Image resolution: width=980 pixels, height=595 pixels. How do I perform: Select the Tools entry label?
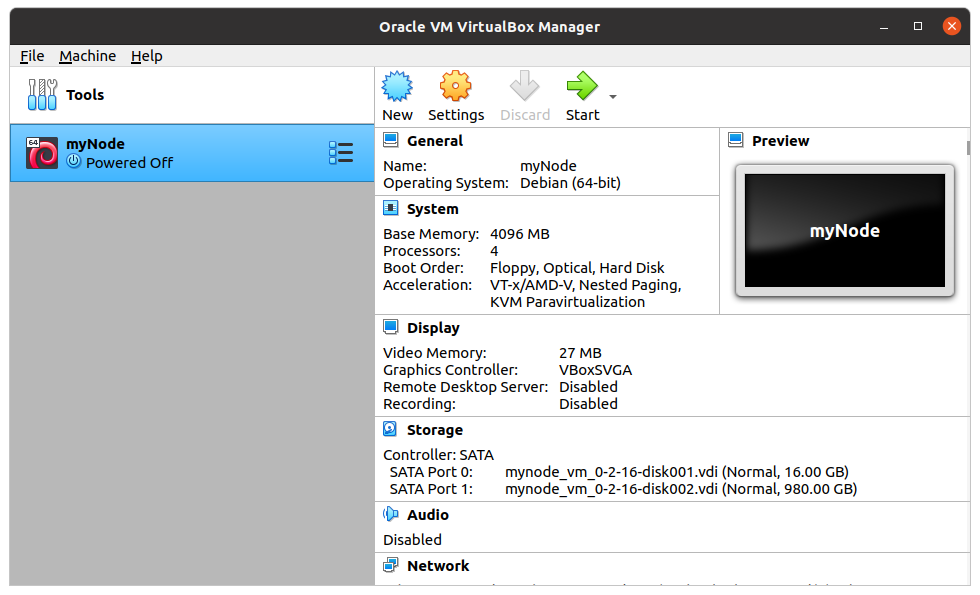point(85,95)
